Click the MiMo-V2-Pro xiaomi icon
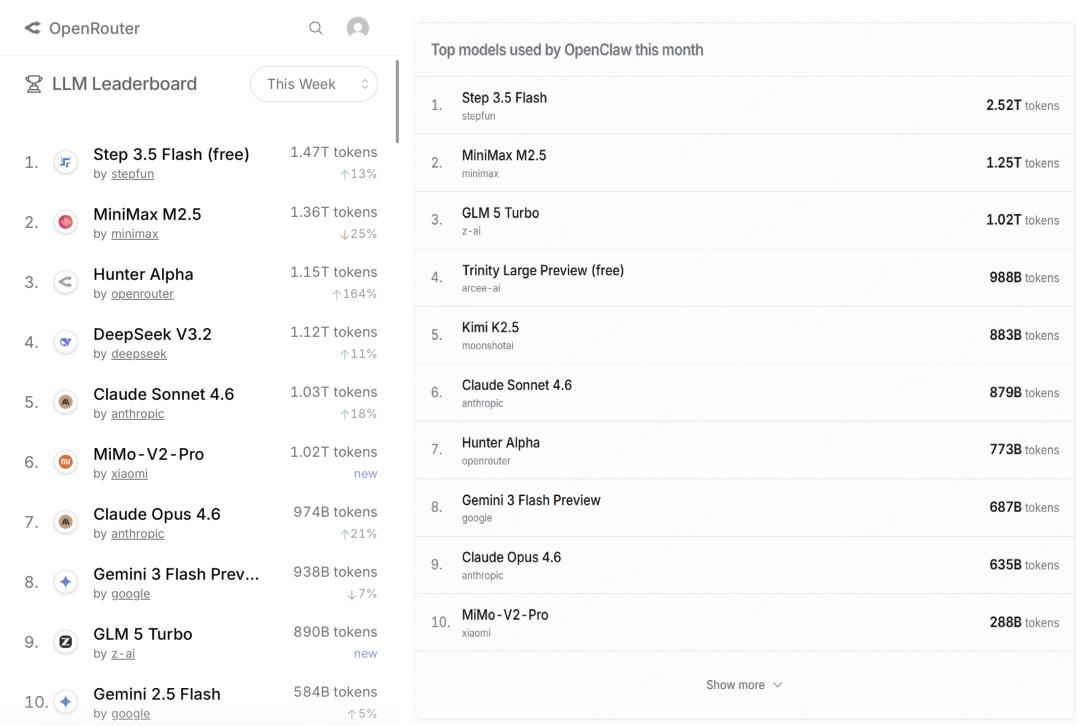The image size is (1080, 726). tap(66, 462)
